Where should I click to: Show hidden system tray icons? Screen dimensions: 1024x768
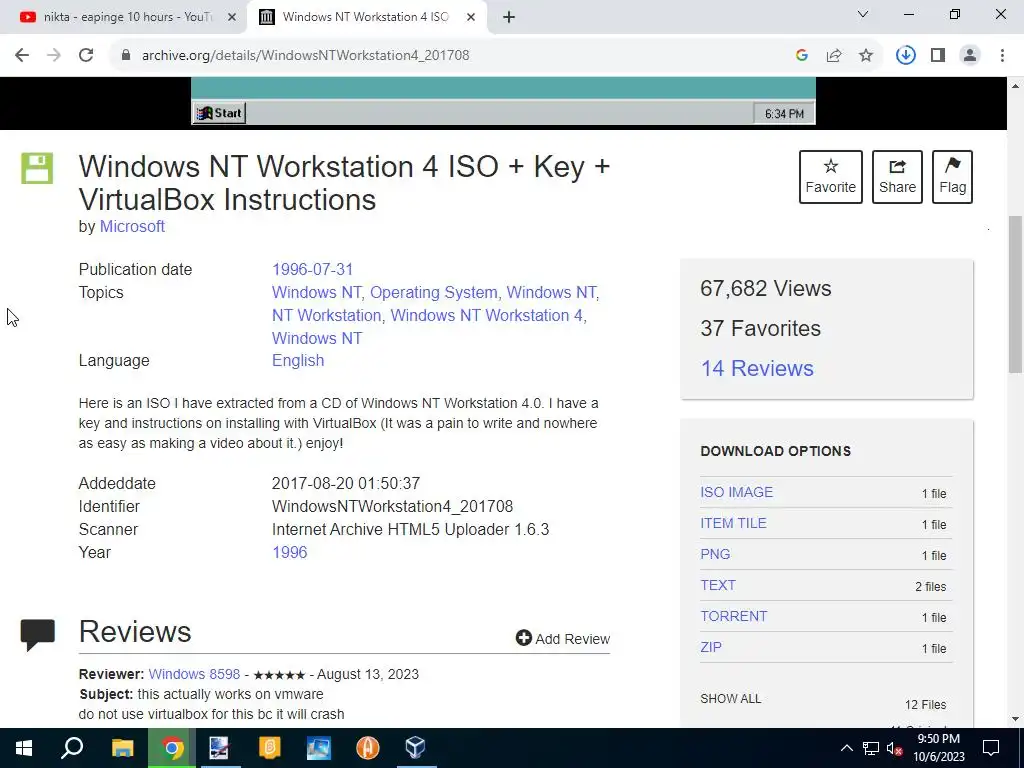tap(846, 748)
